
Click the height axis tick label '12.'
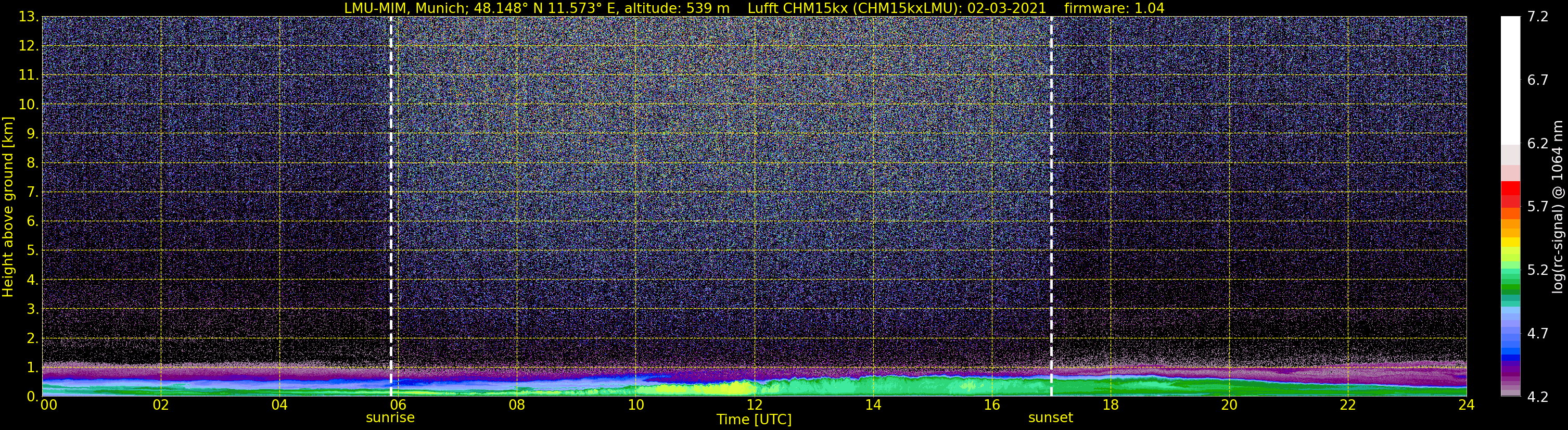point(29,46)
